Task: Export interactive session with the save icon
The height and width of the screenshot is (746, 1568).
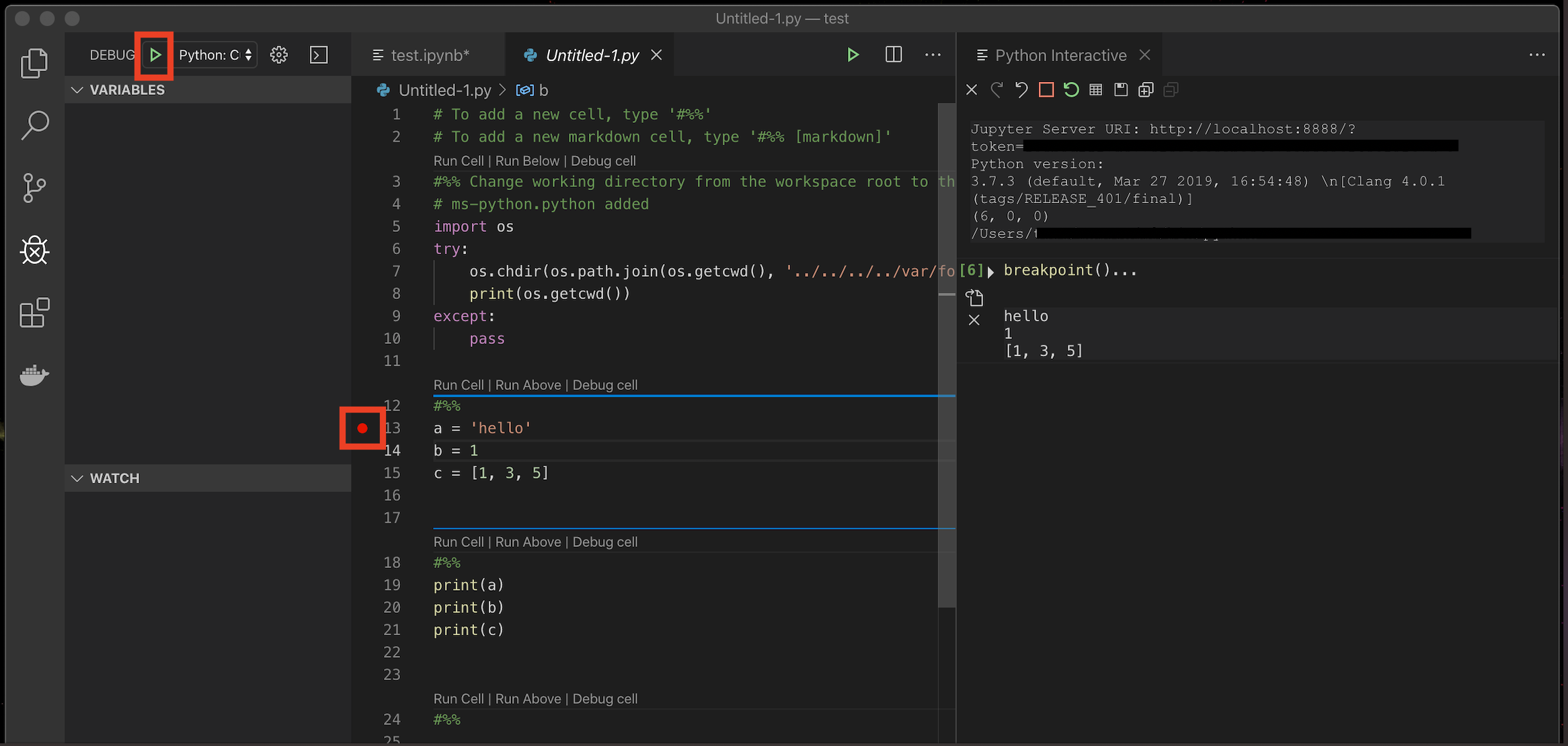Action: click(1120, 89)
